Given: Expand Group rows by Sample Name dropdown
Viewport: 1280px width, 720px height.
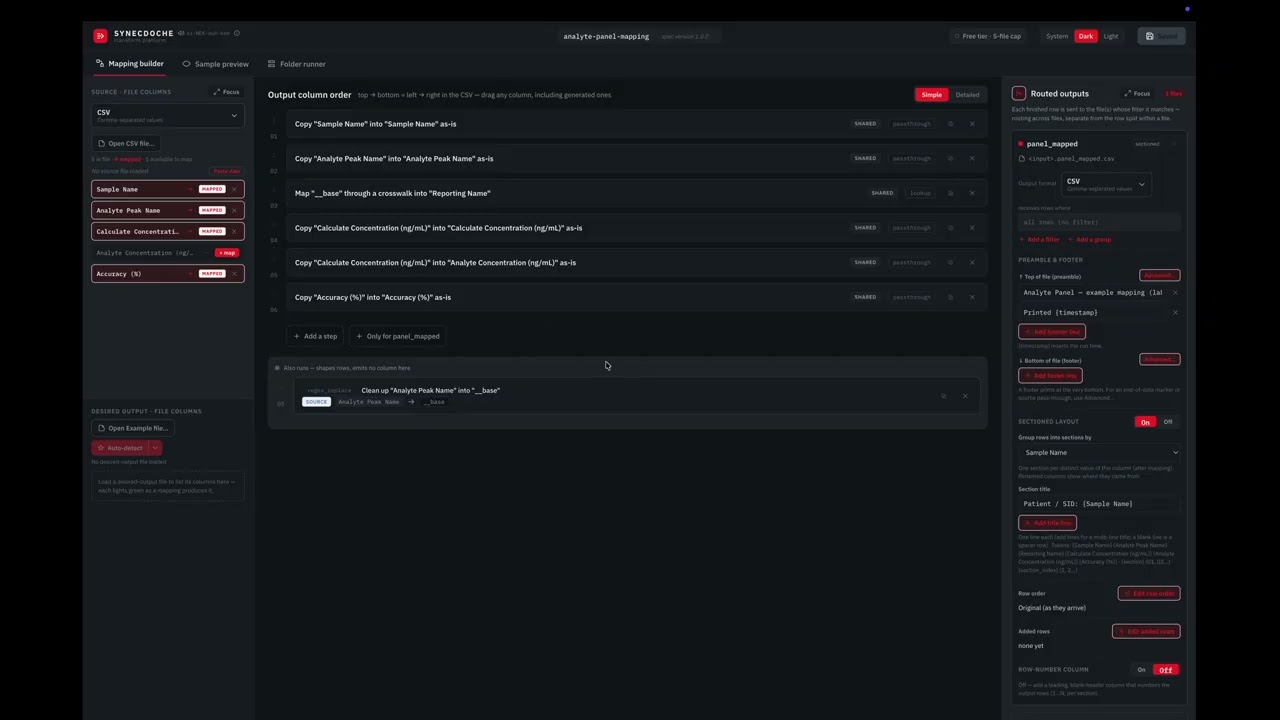Looking at the screenshot, I should [x=1099, y=452].
